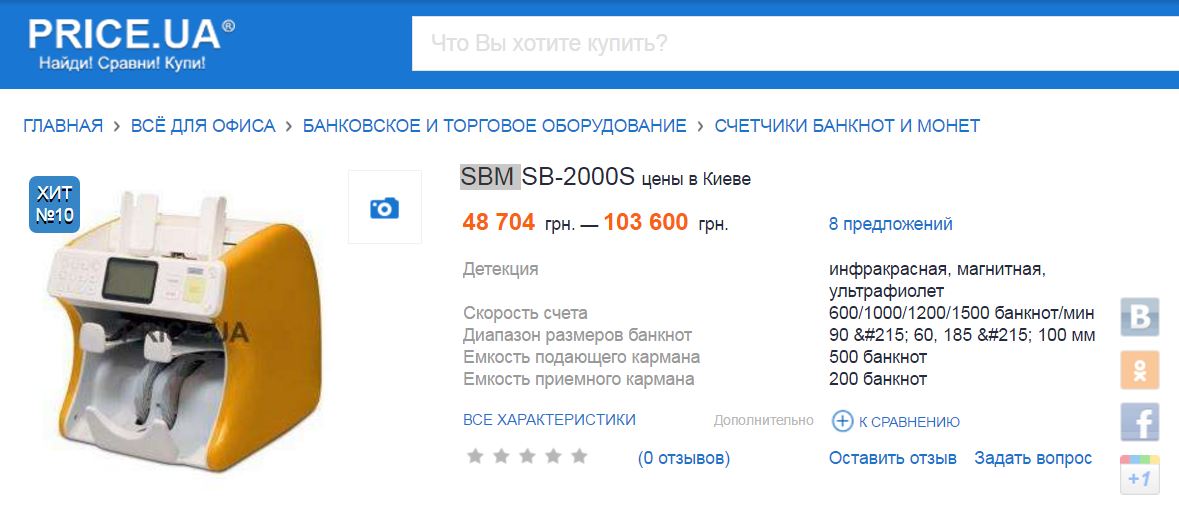The width and height of the screenshot is (1179, 519).
Task: Open the (0 отзывов) reviews link
Action: click(684, 459)
